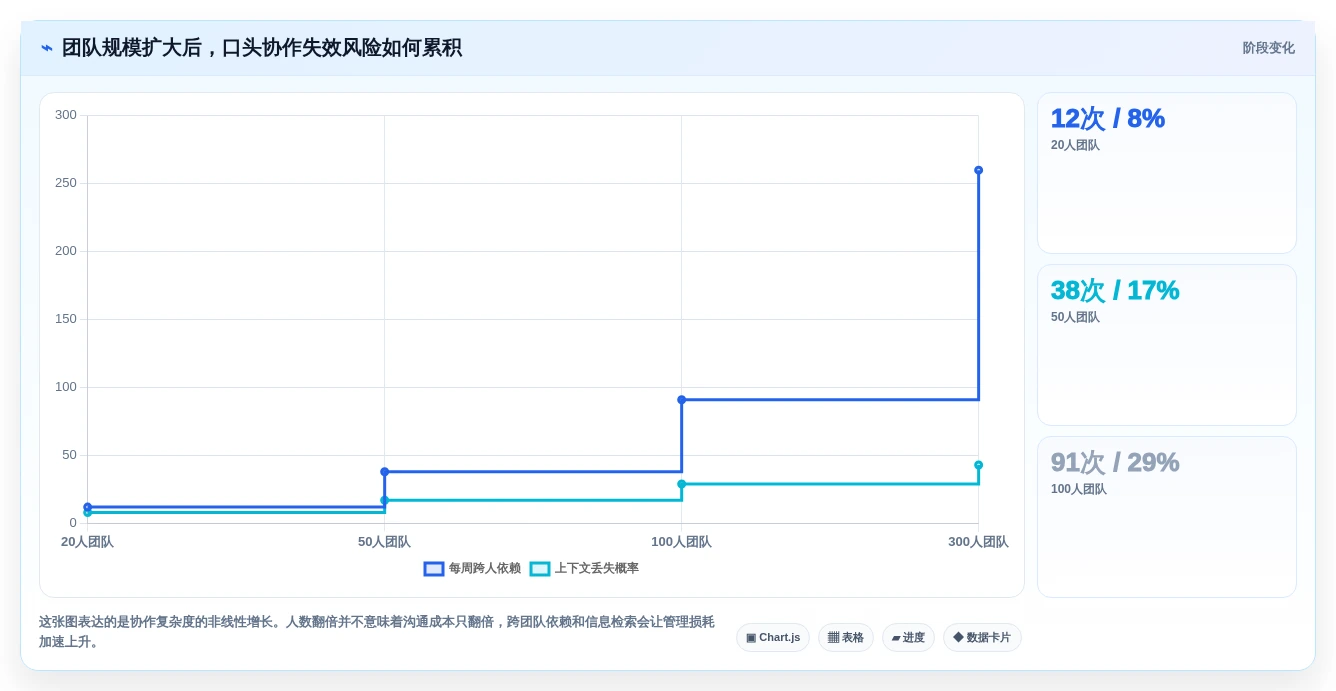Click the description paragraph below the chart
The image size is (1336, 691).
point(377,632)
